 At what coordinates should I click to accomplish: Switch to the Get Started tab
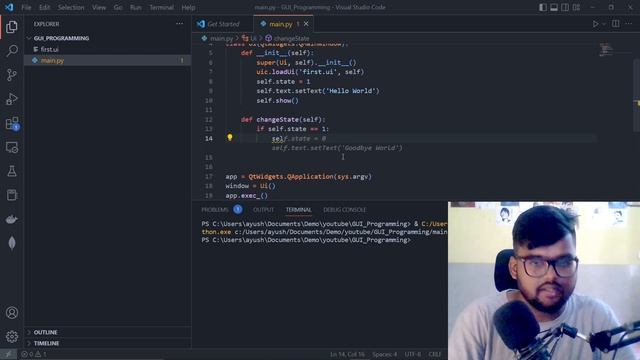click(222, 24)
